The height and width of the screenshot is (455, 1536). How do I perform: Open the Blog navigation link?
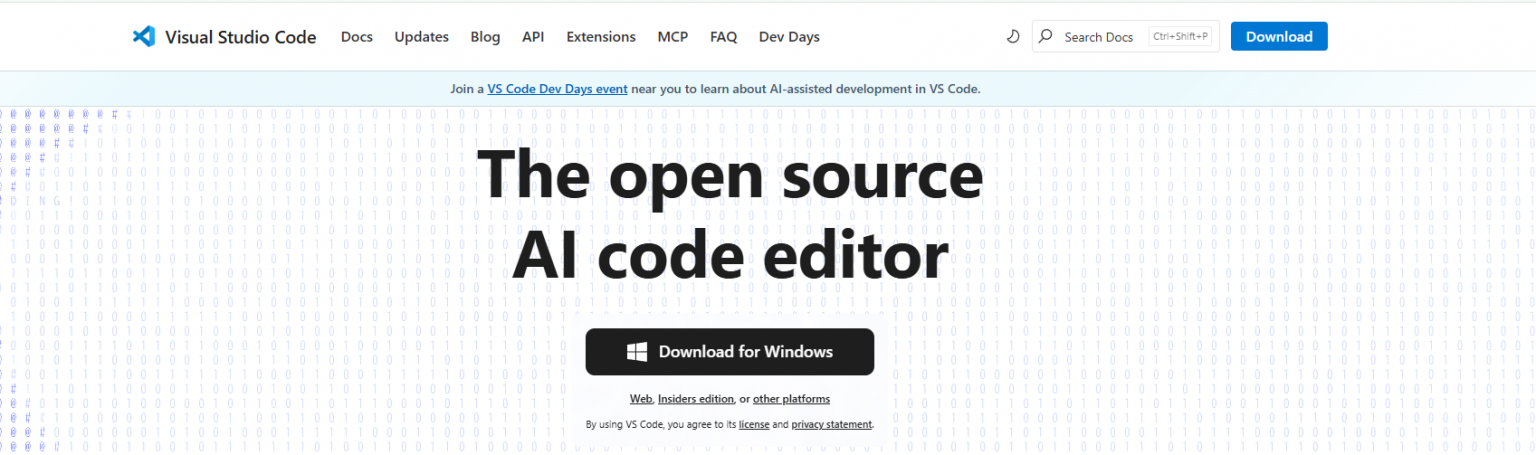point(485,37)
